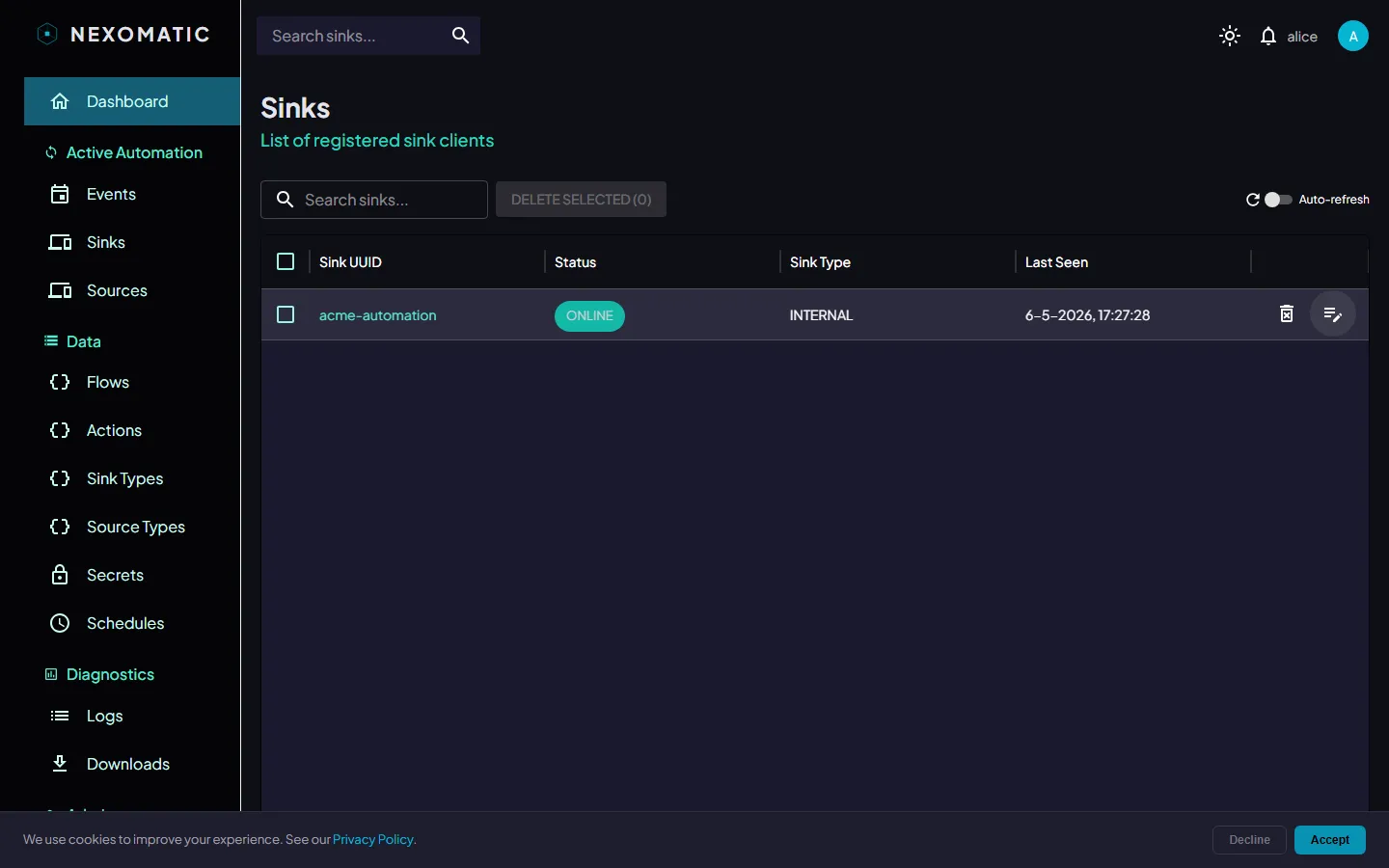Image resolution: width=1389 pixels, height=868 pixels.
Task: Click the magnifier icon in table search field
Action: [285, 200]
